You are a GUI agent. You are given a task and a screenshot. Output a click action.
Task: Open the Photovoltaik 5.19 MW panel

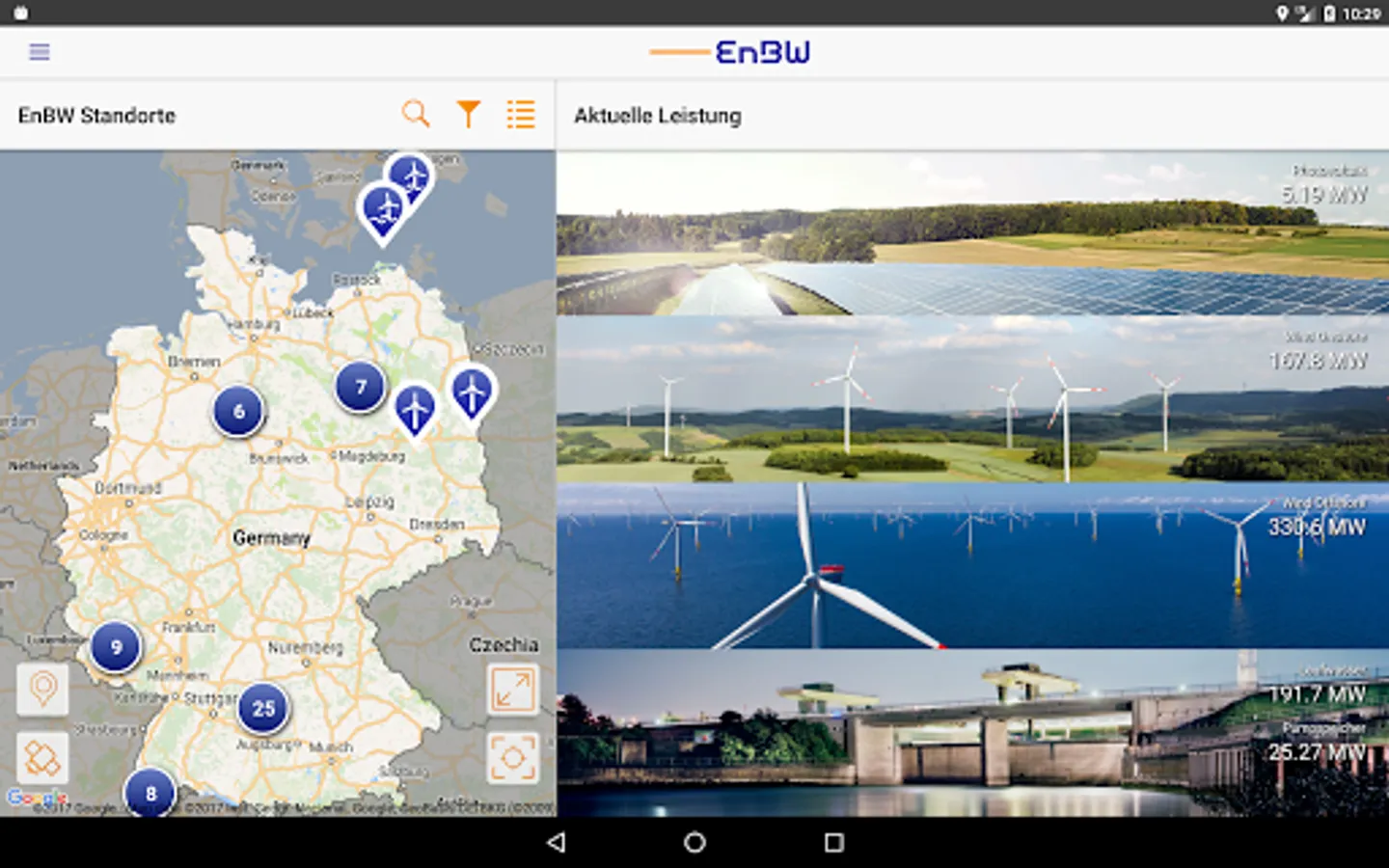(x=972, y=233)
